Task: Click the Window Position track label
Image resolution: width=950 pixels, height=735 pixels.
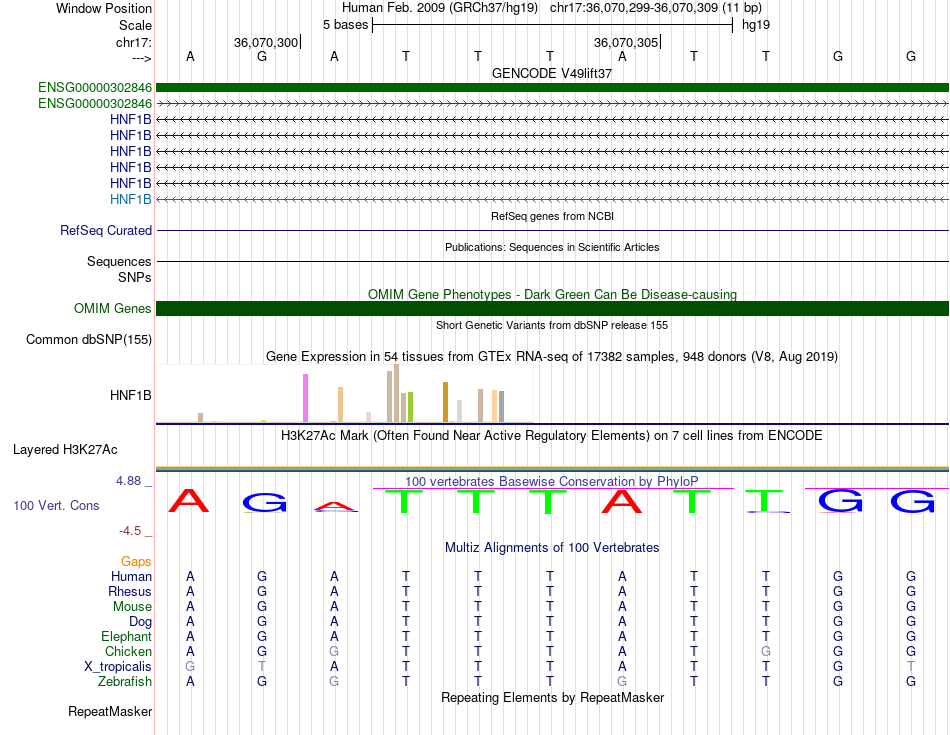Action: point(104,8)
